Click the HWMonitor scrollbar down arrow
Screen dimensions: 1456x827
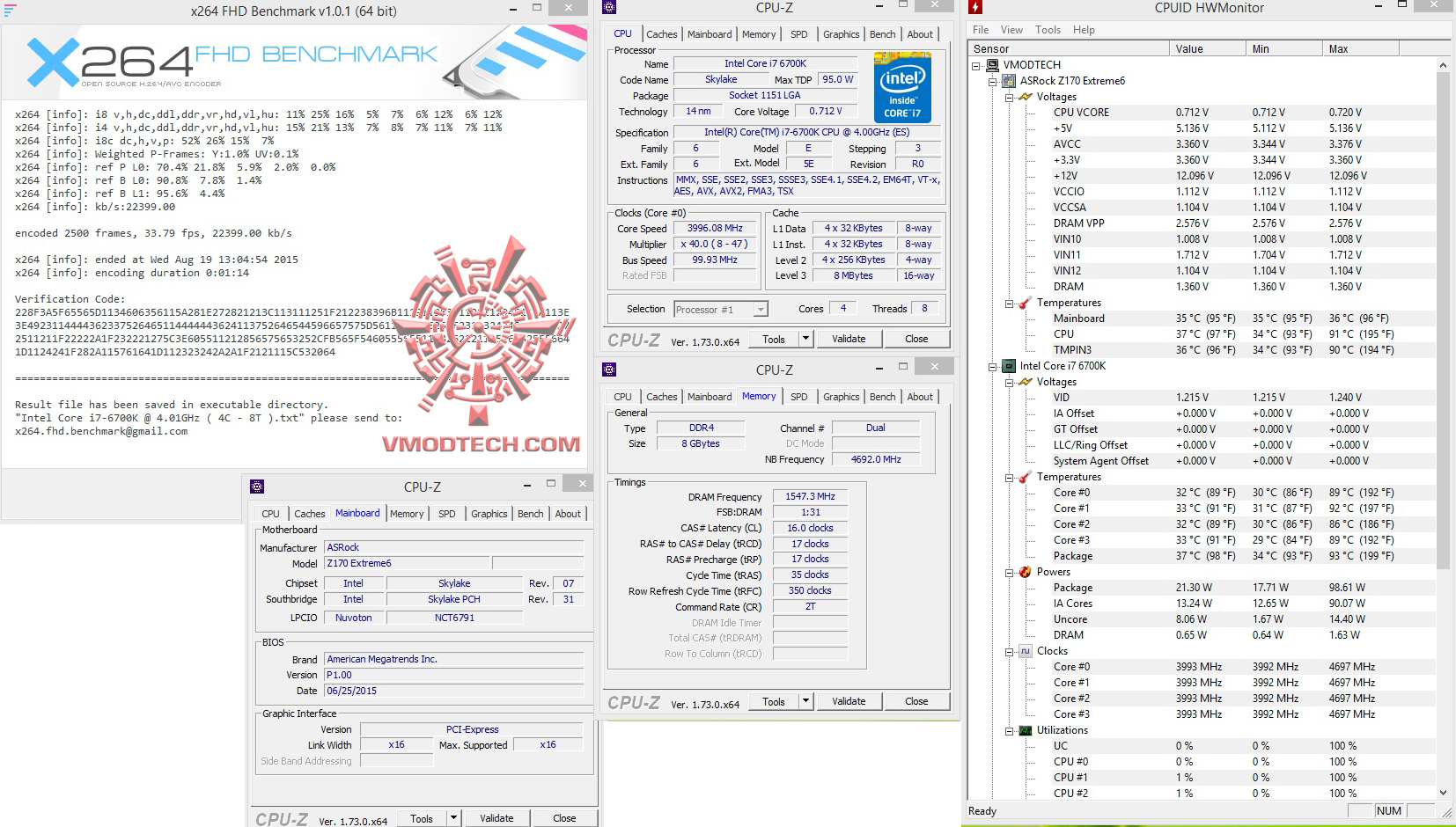(x=1443, y=792)
